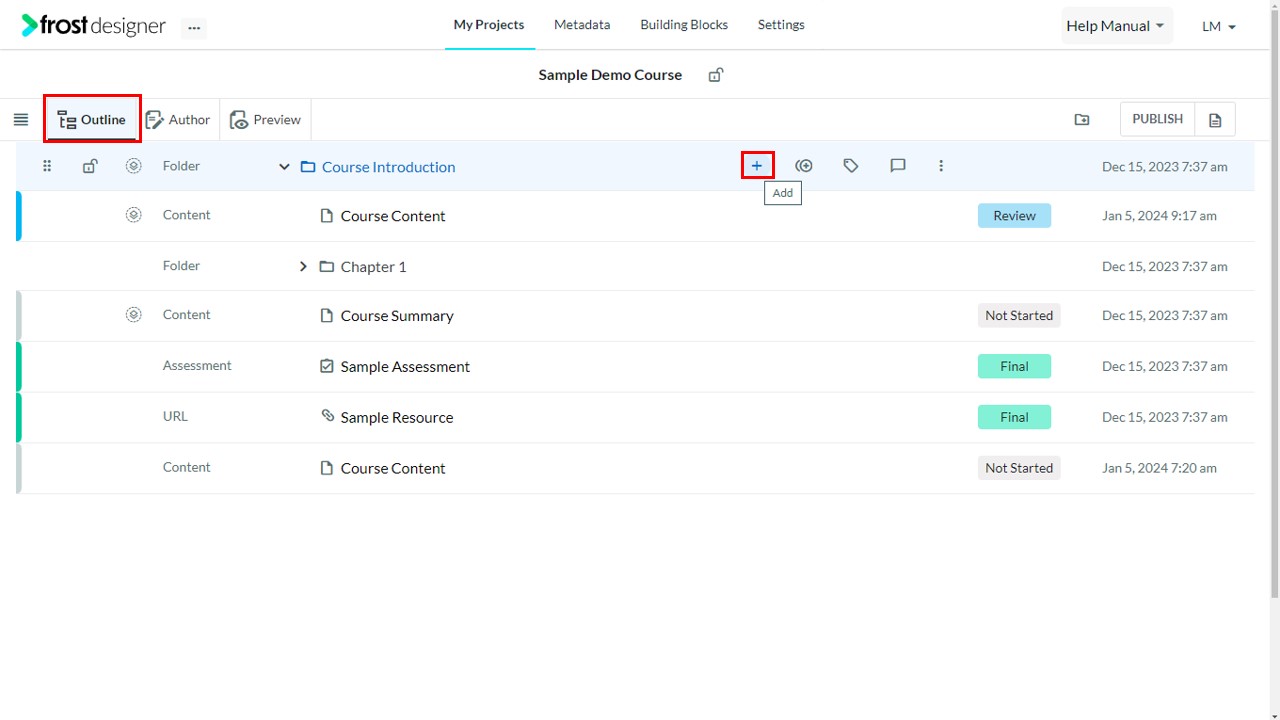
Task: Open Course Content dated Jan 5 7:20 am
Action: [393, 468]
